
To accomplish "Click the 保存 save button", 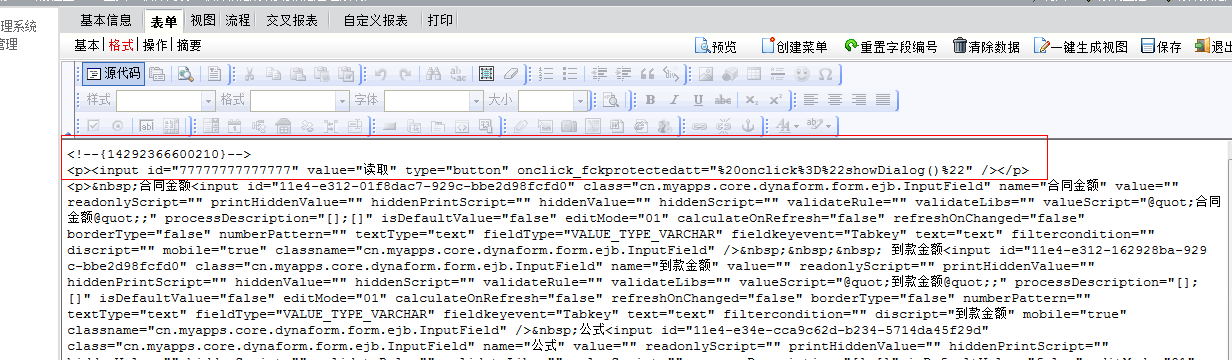I will 1161,46.
